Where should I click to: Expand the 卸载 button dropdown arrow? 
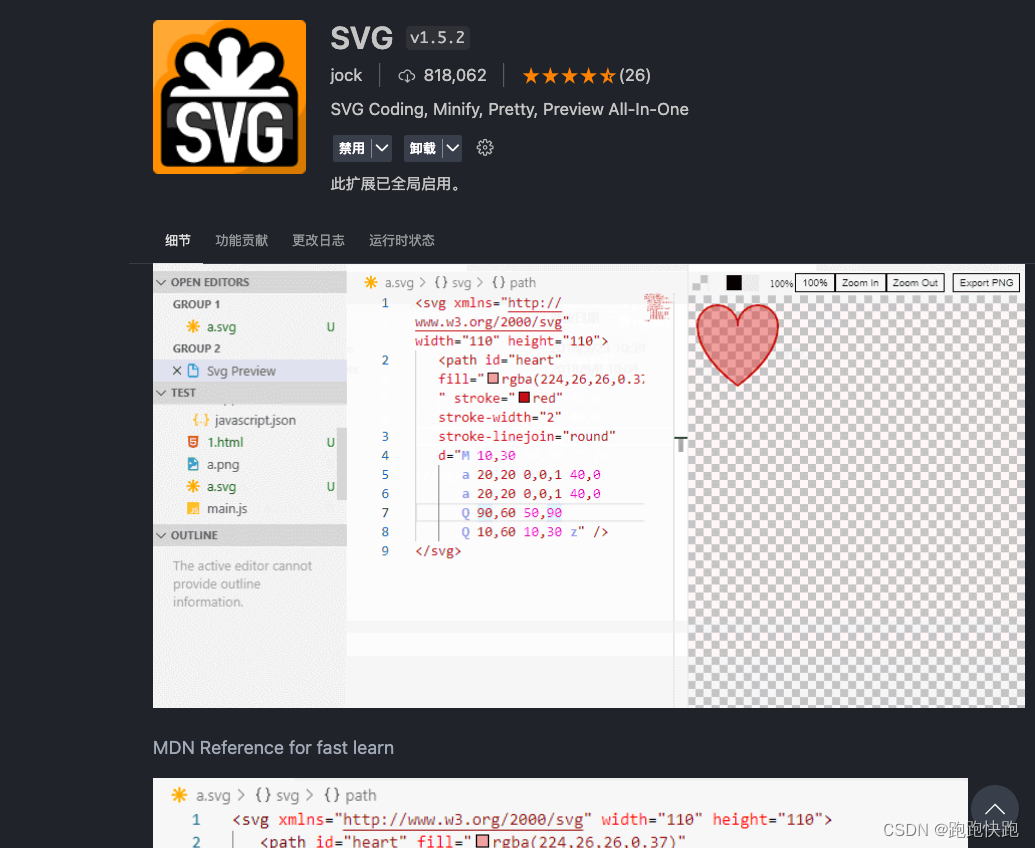(451, 147)
